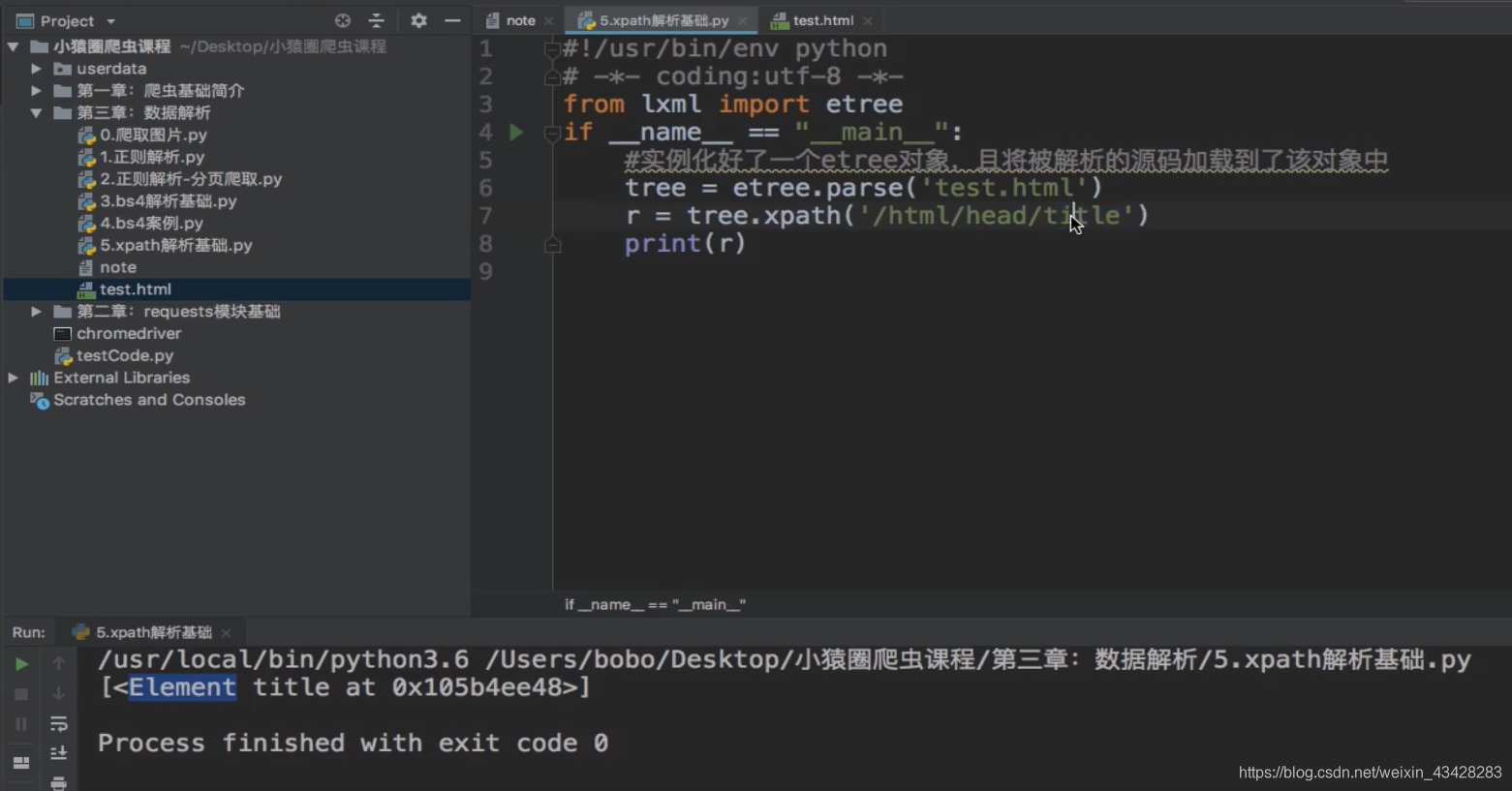The width and height of the screenshot is (1512, 791).
Task: Click print(r) on line 8
Action: (x=685, y=244)
